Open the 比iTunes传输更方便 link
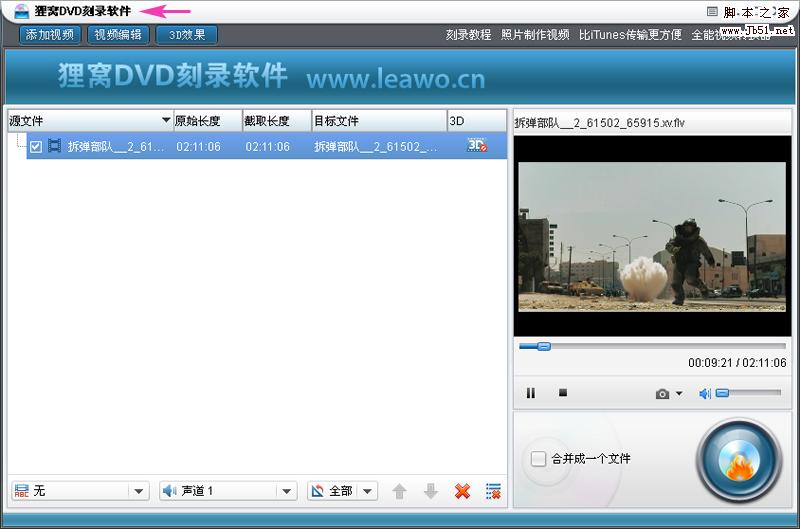The height and width of the screenshot is (529, 800). [630, 35]
